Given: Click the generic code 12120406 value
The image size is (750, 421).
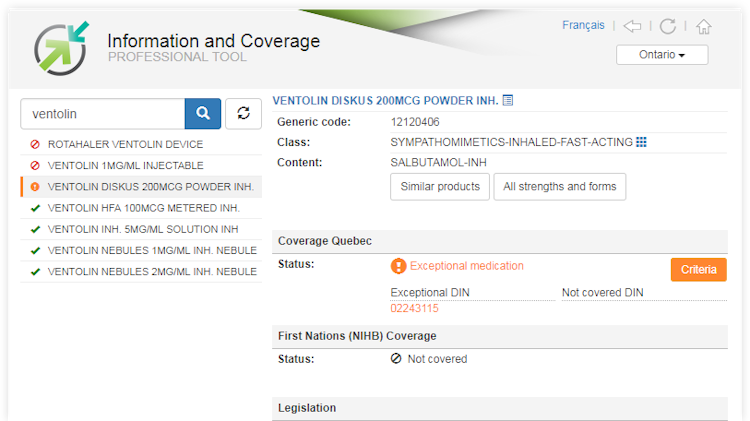Looking at the screenshot, I should 415,122.
